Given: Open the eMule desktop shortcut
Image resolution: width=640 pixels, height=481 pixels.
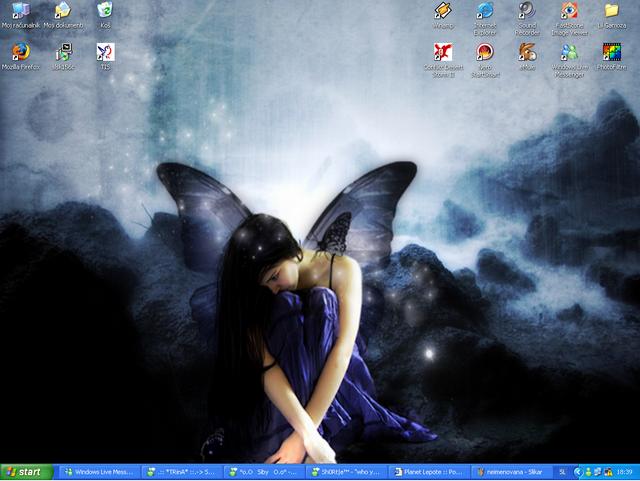Looking at the screenshot, I should 527,52.
